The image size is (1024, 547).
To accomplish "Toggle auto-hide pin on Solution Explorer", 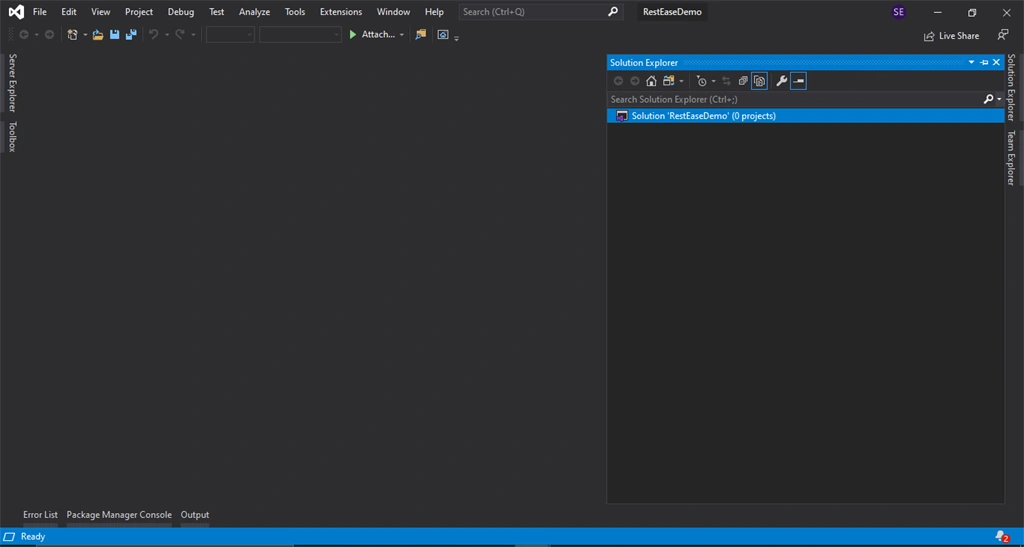I will pos(984,63).
